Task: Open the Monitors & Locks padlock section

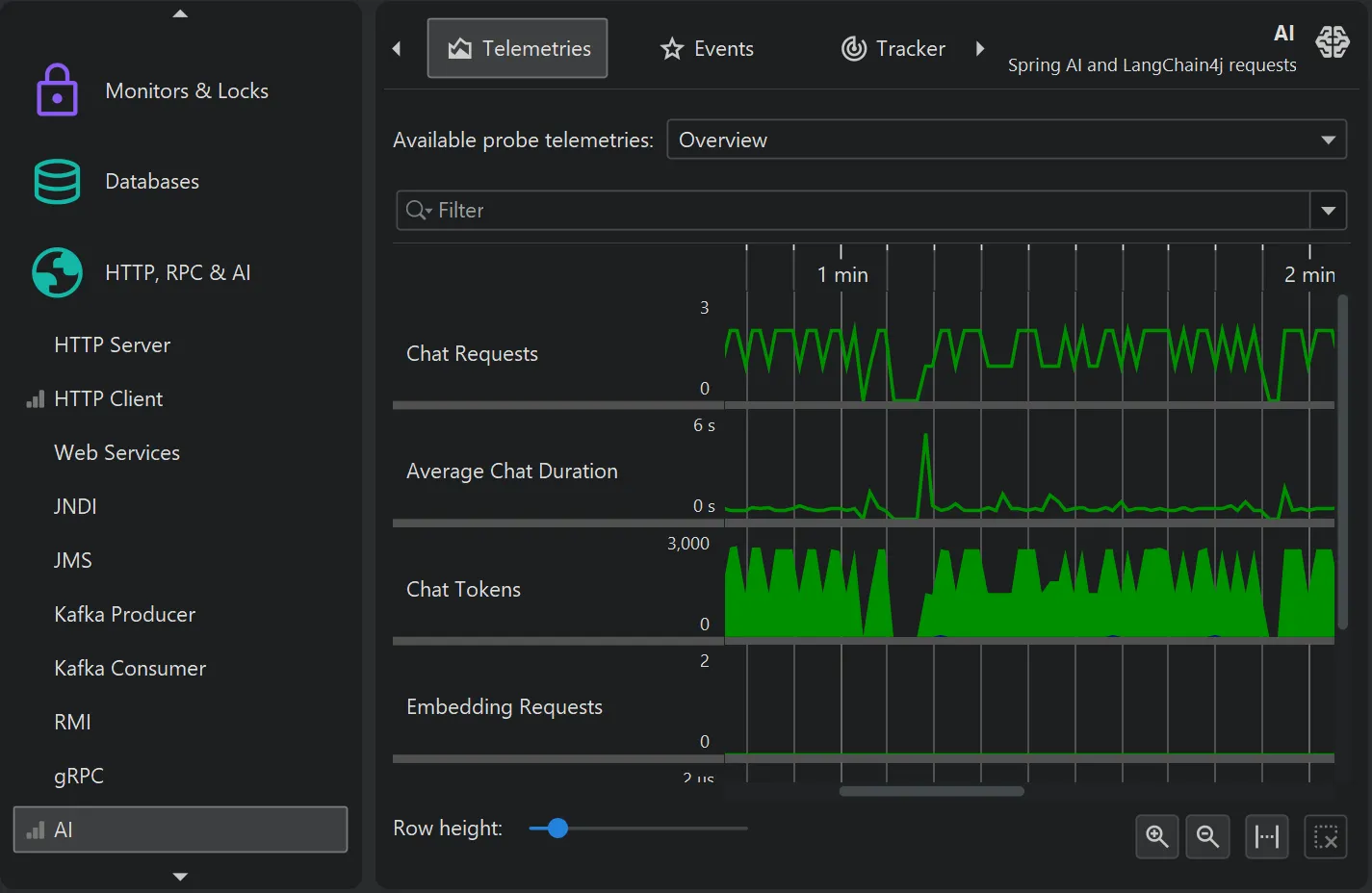Action: click(57, 90)
